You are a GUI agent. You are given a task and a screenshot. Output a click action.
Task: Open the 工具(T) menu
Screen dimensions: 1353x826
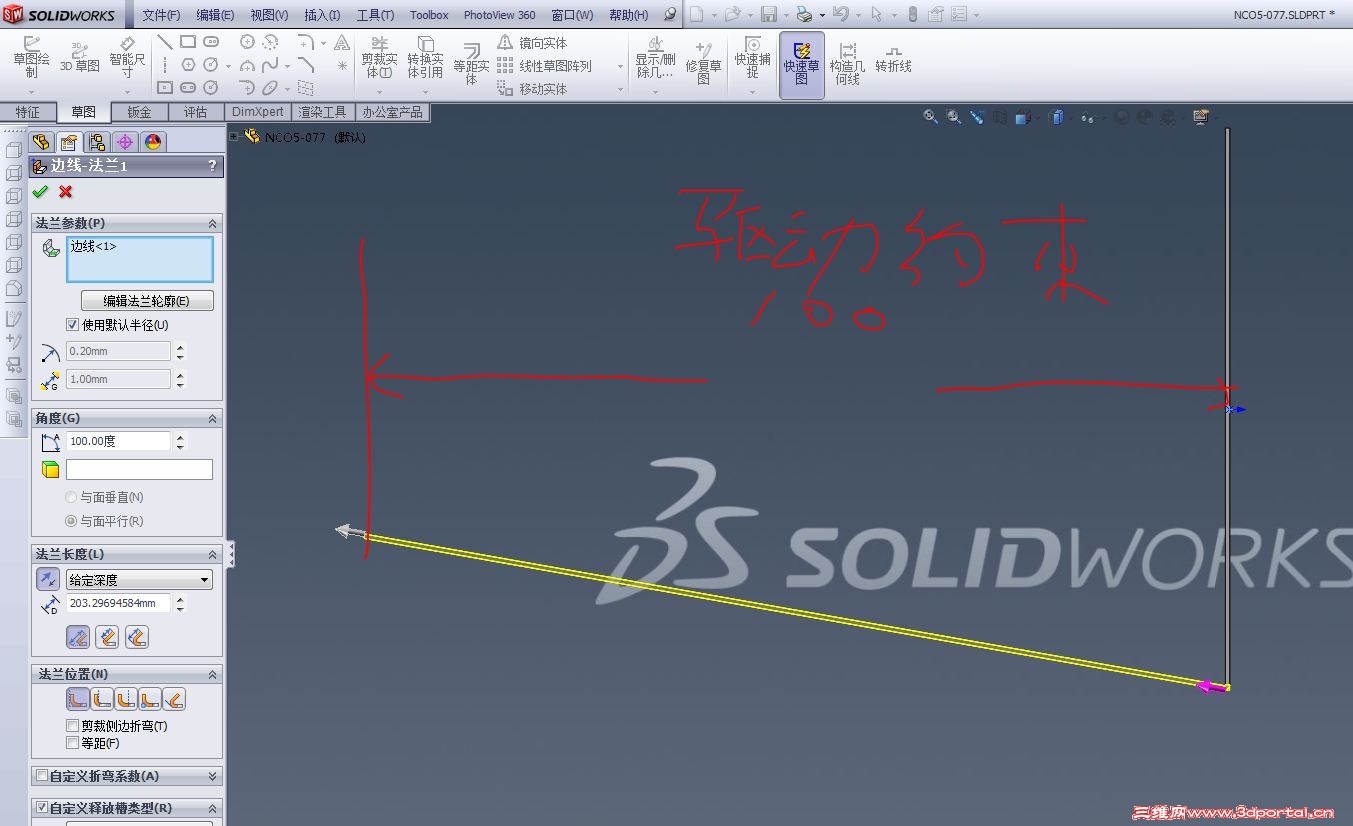(375, 15)
